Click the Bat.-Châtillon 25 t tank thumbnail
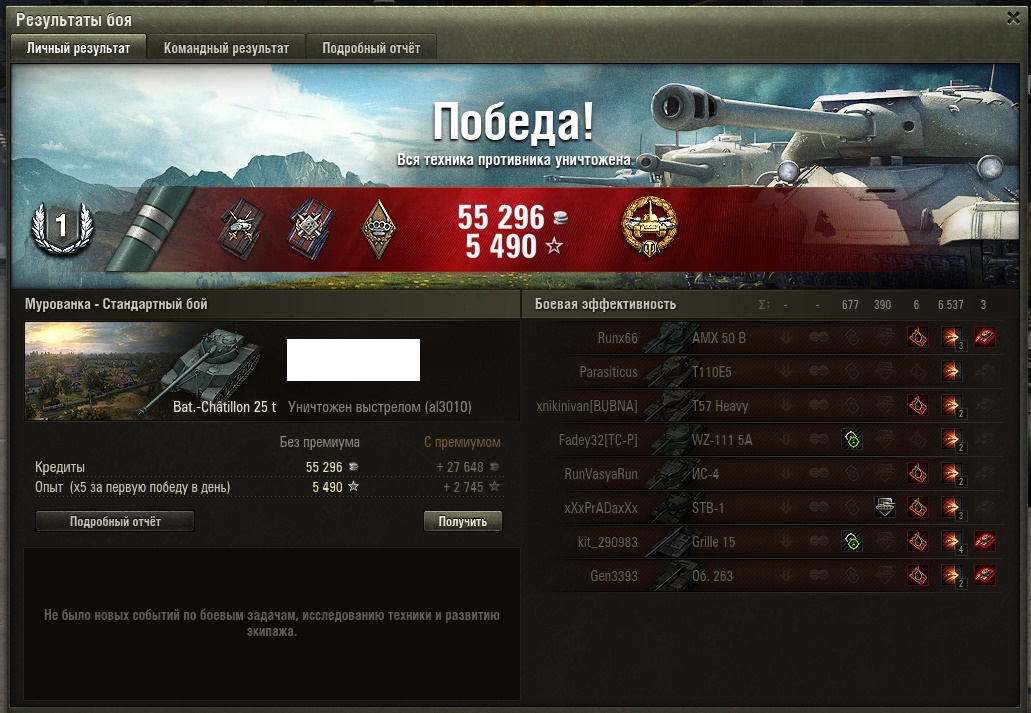This screenshot has width=1031, height=713. click(x=143, y=370)
